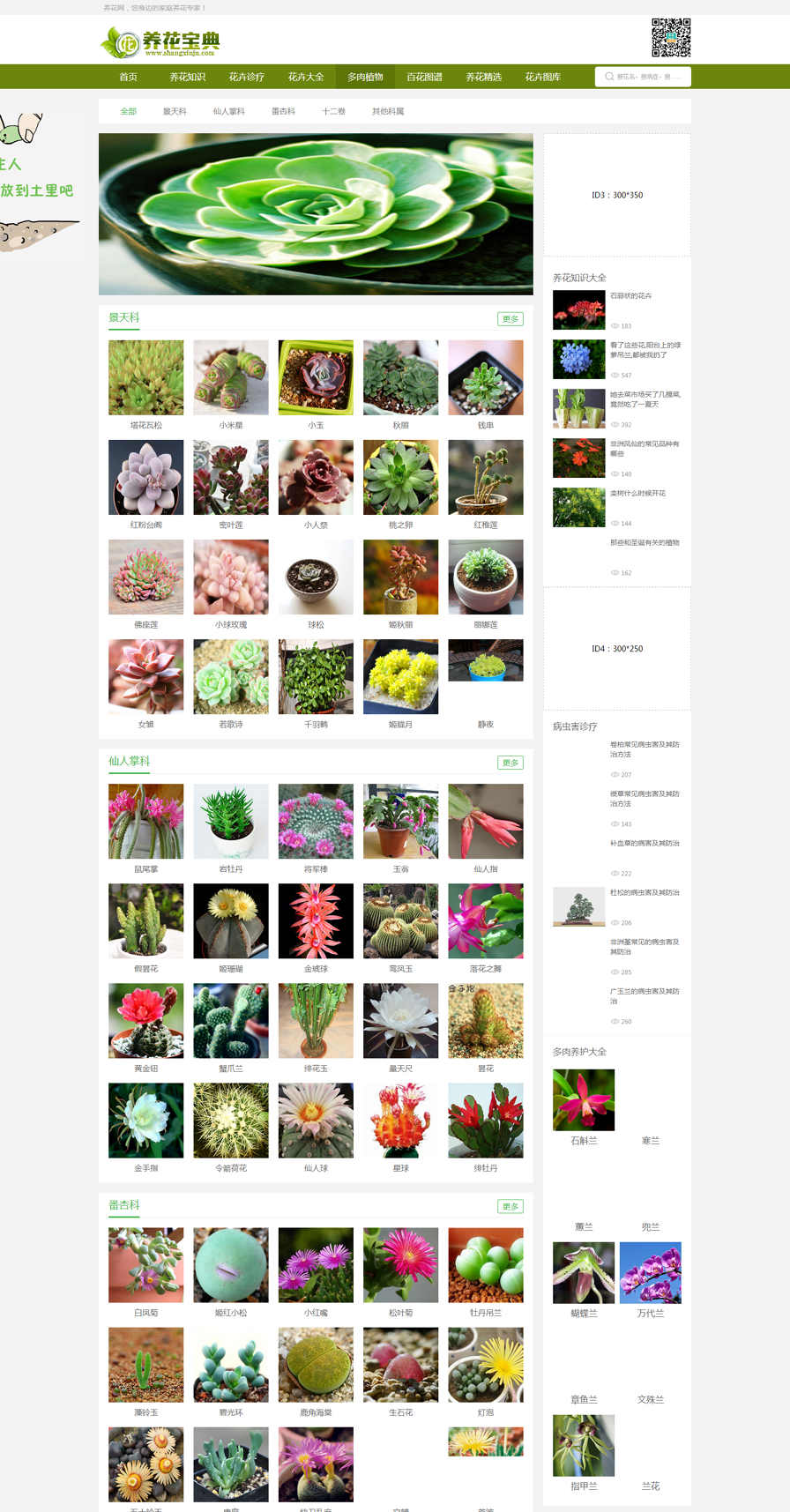This screenshot has height=1512, width=790.
Task: Click 更多 button in 仙人掌科 section
Action: point(511,763)
